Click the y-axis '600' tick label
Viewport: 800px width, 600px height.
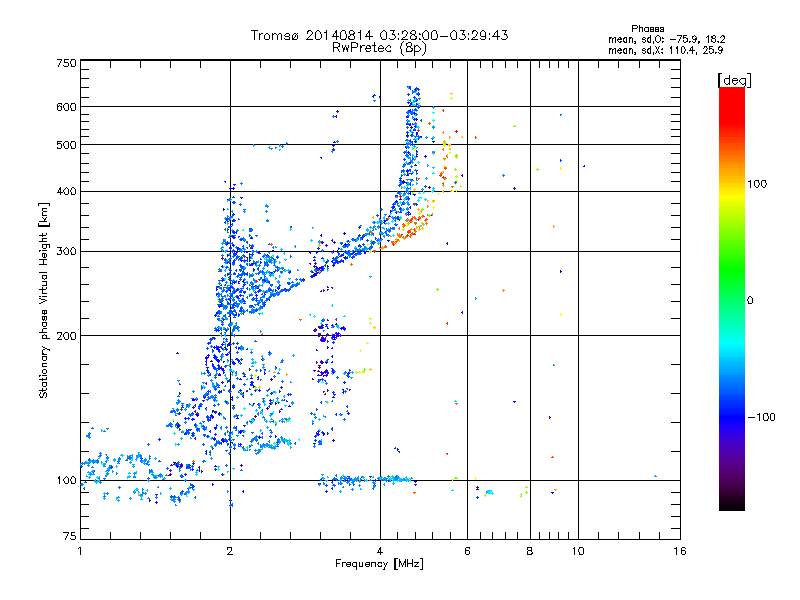66,107
